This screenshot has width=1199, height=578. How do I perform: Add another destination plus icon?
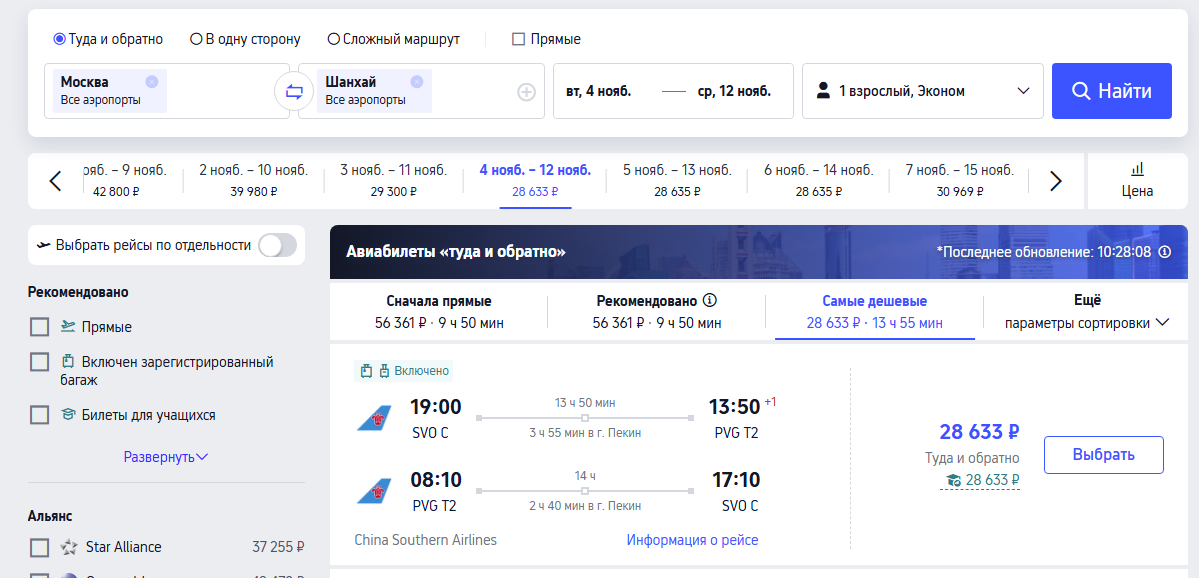click(x=526, y=93)
